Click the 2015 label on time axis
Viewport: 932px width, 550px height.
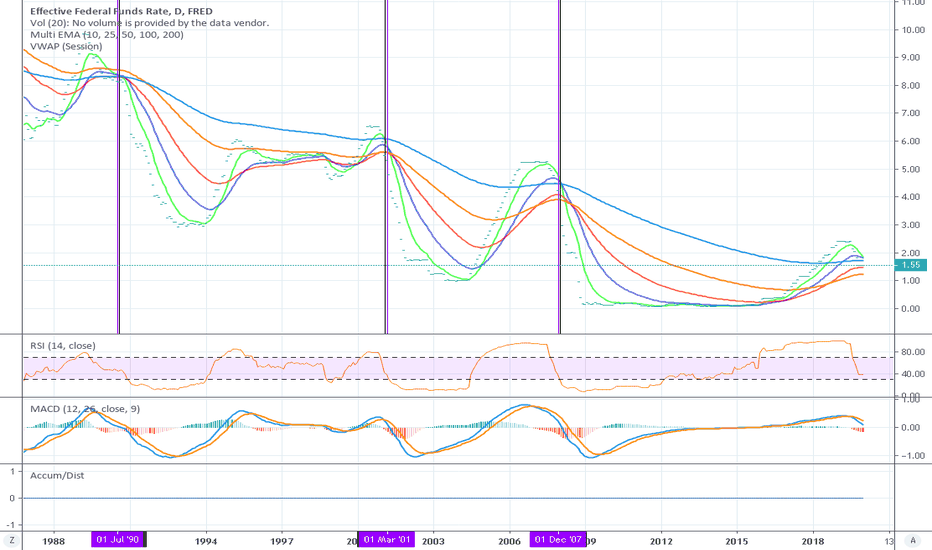737,541
